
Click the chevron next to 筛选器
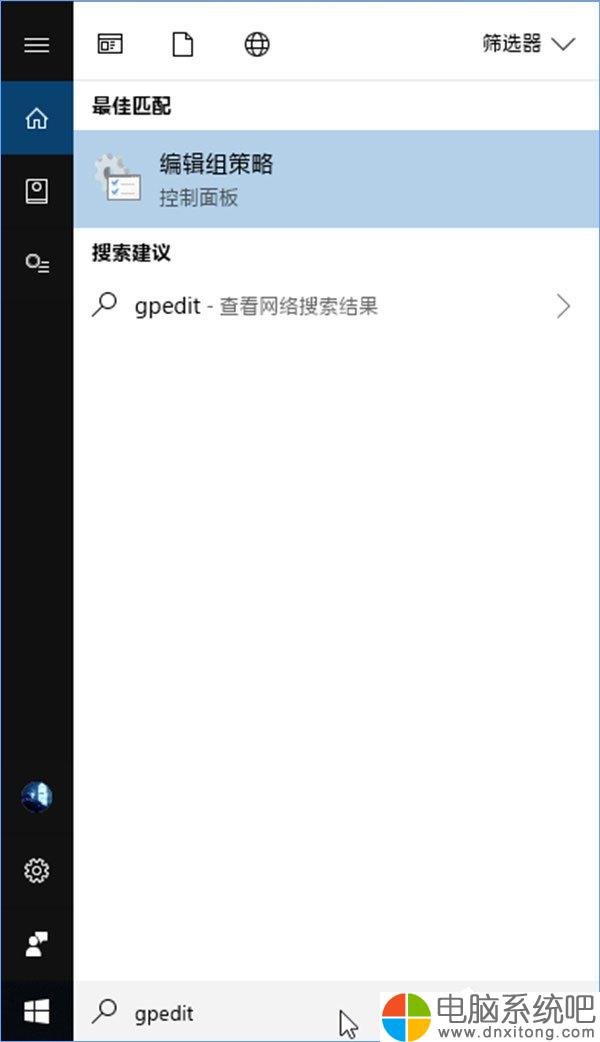[563, 45]
